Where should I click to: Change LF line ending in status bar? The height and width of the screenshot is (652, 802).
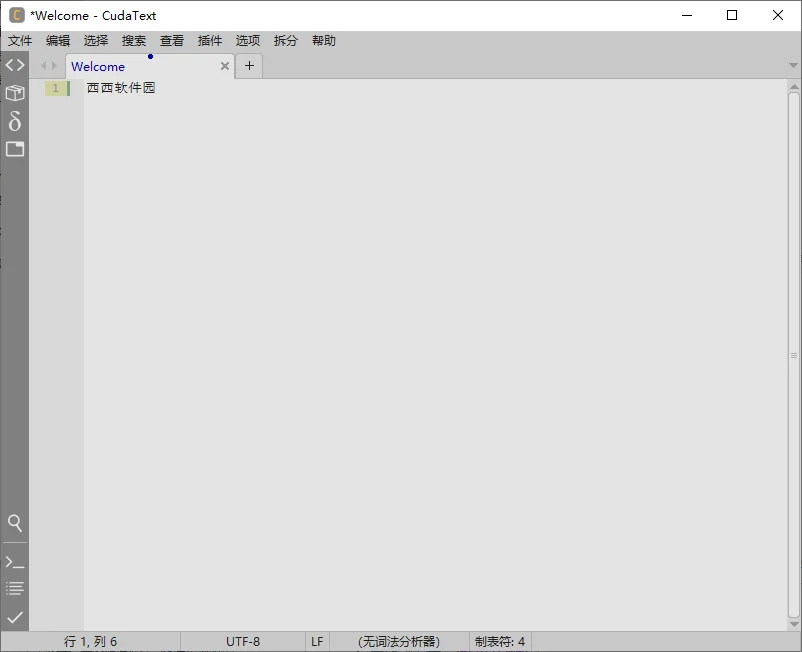point(317,641)
